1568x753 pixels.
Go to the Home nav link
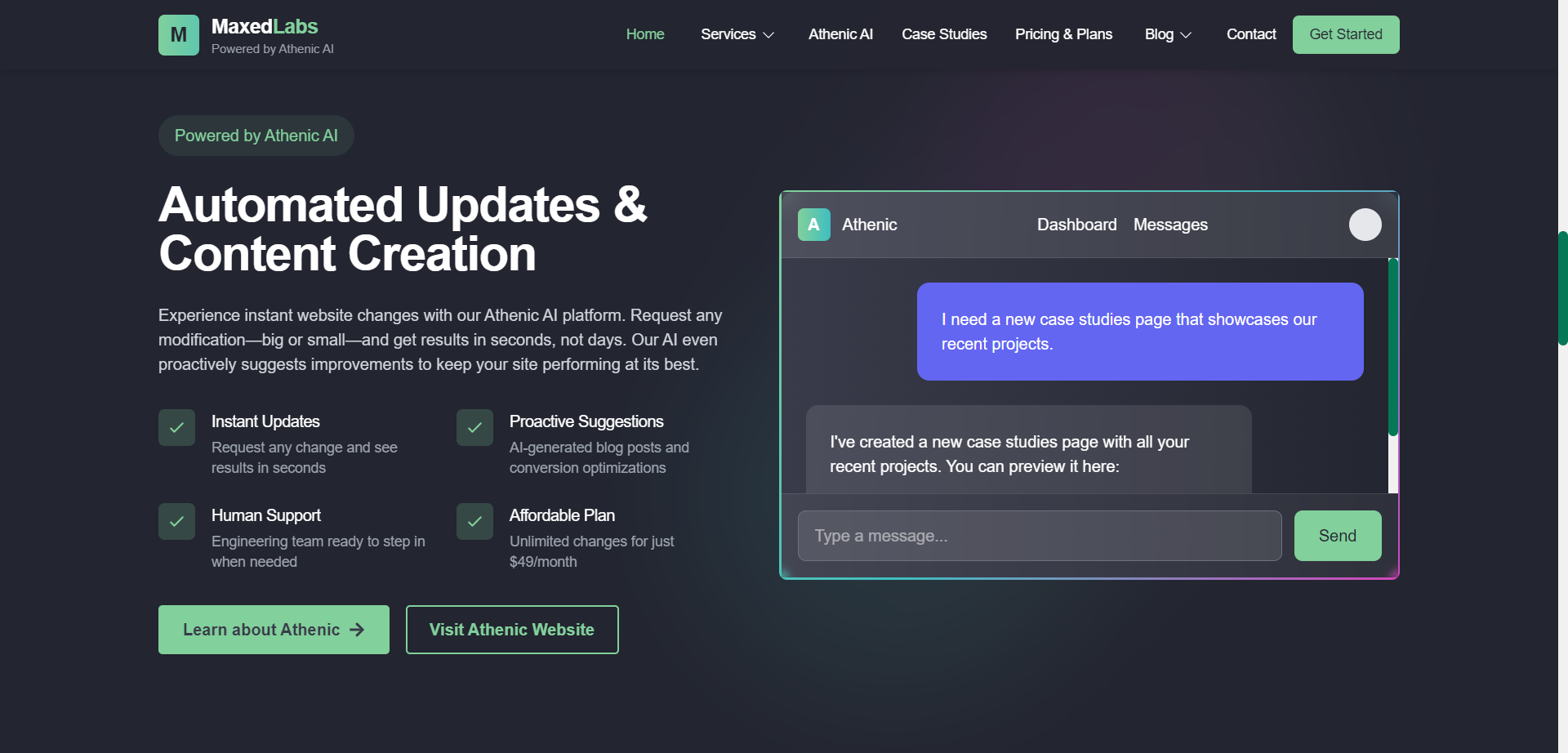click(645, 34)
